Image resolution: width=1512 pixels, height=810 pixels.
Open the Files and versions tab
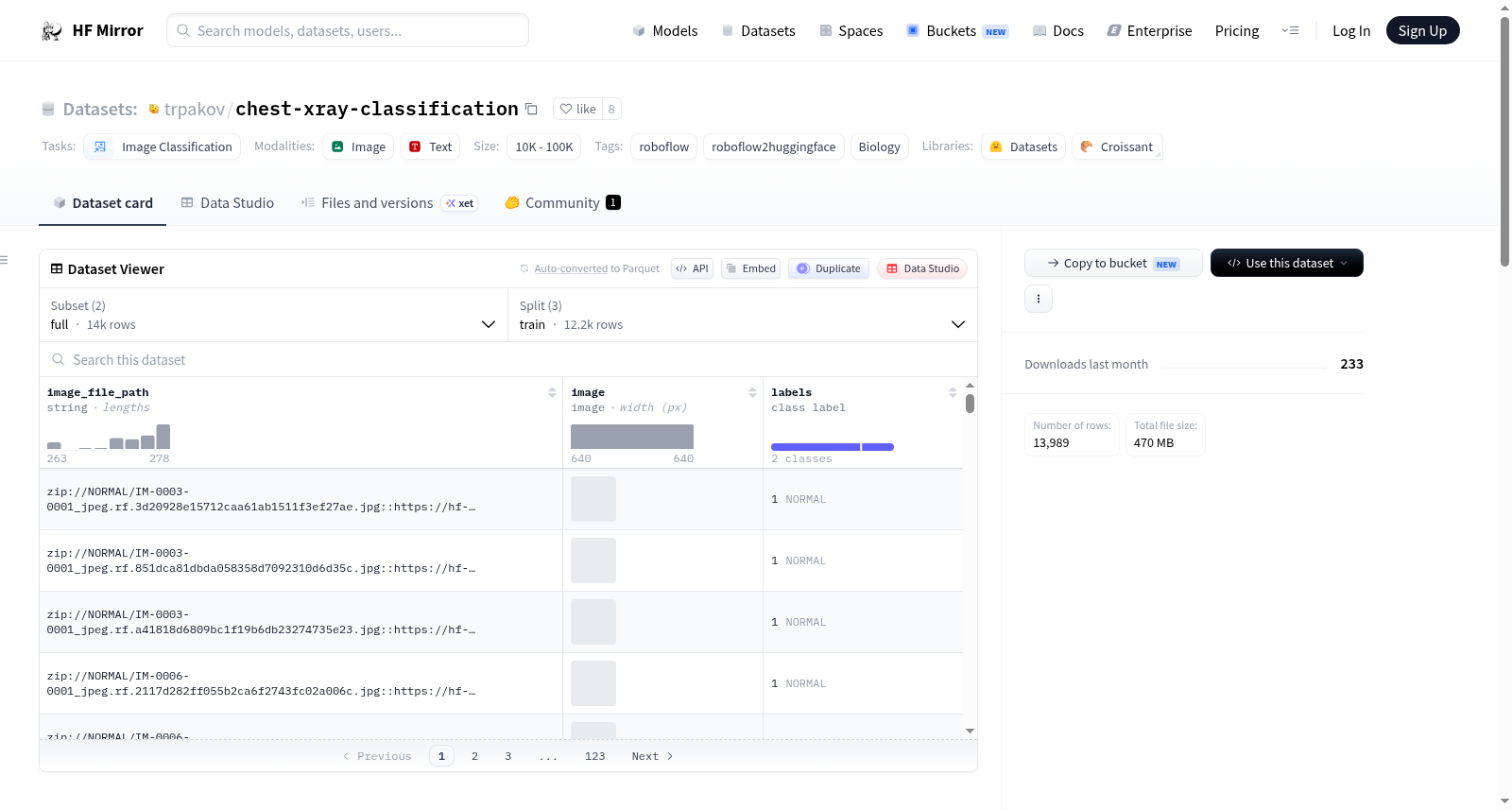coord(389,203)
